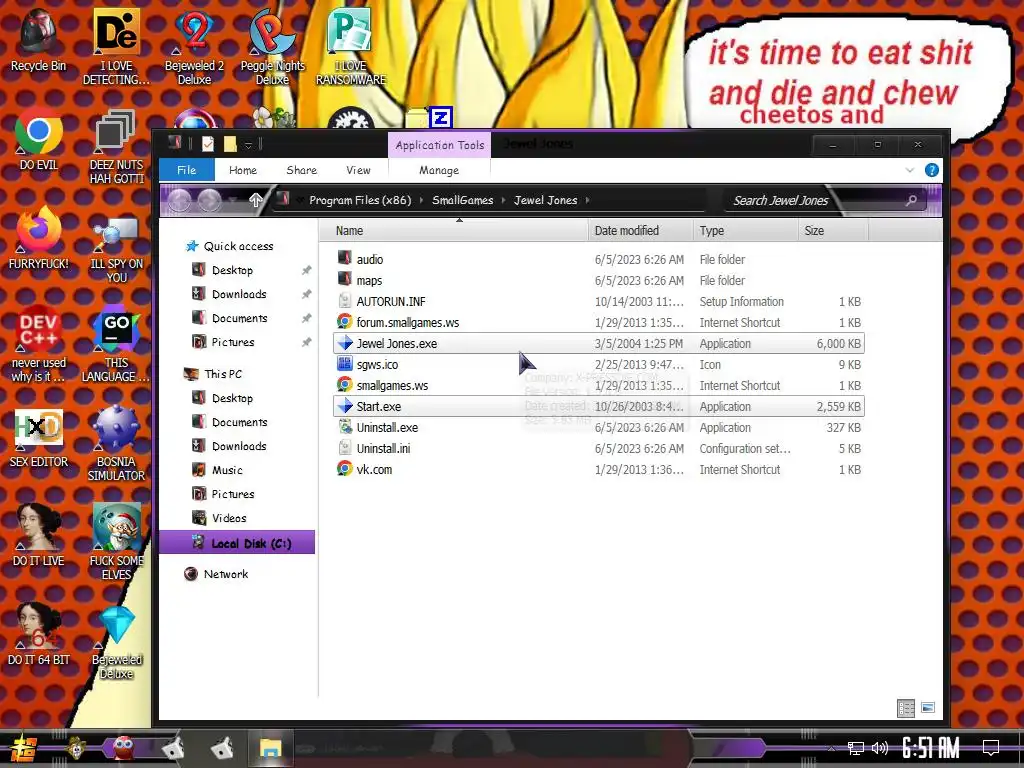Click the Forward navigation button
The width and height of the screenshot is (1024, 768).
[x=210, y=200]
